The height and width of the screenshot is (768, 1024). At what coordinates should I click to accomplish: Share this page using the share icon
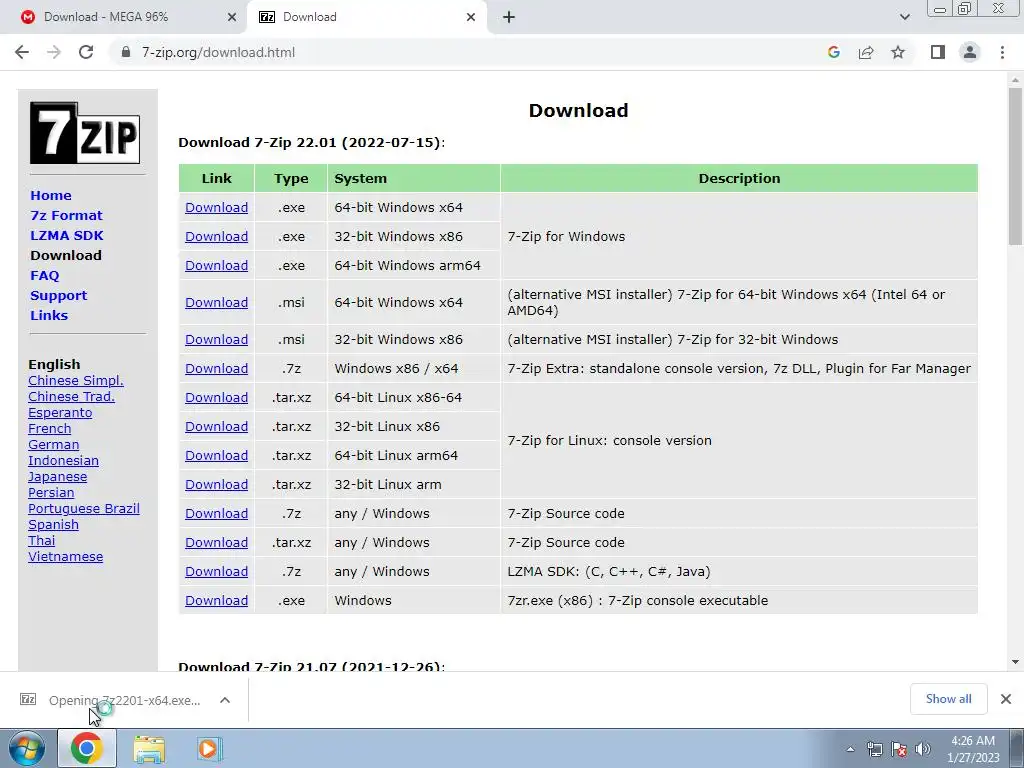point(866,52)
